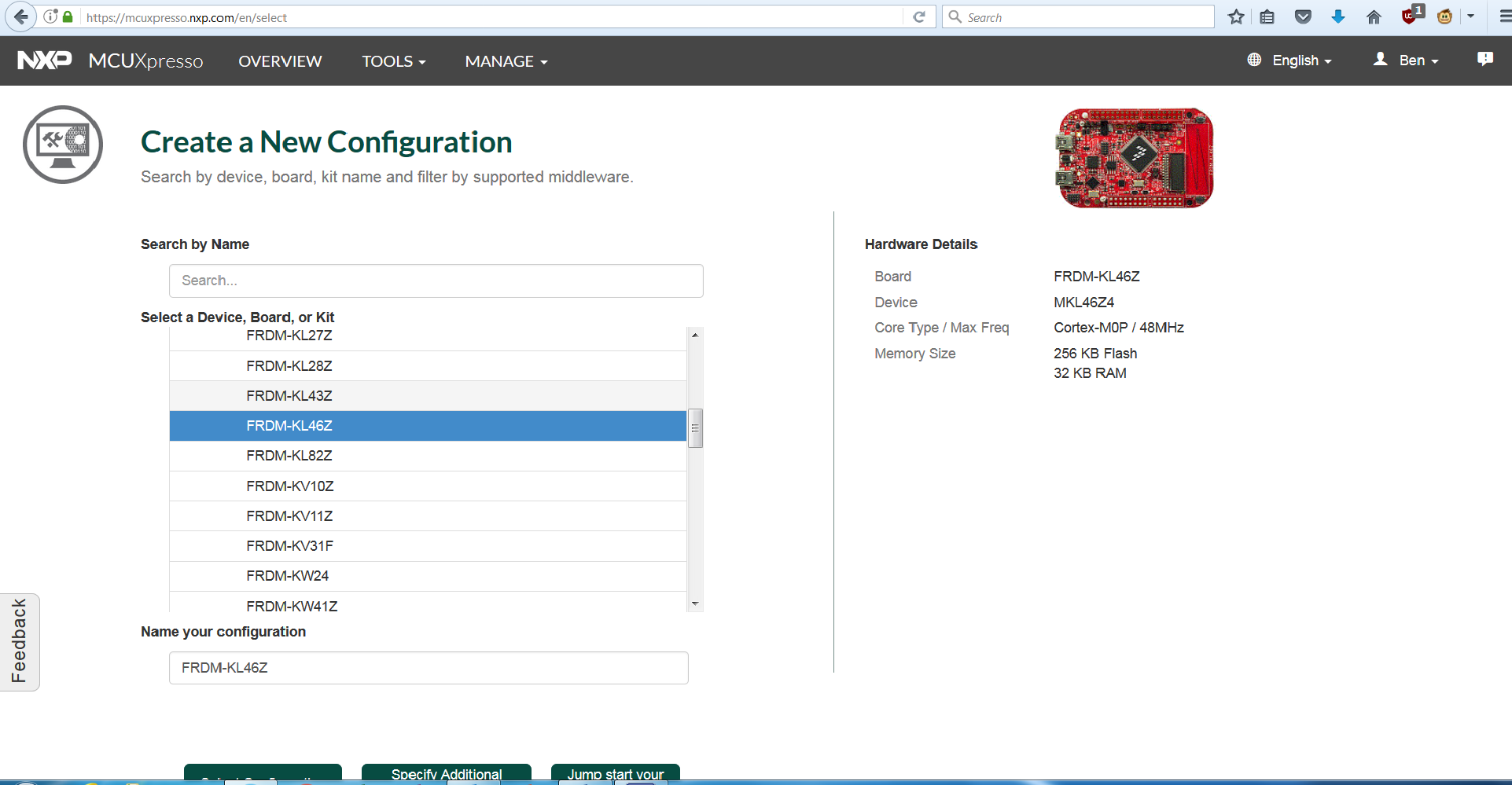Select the highlighted FRDM-KL46Z row
The image size is (1512, 785).
[x=428, y=426]
